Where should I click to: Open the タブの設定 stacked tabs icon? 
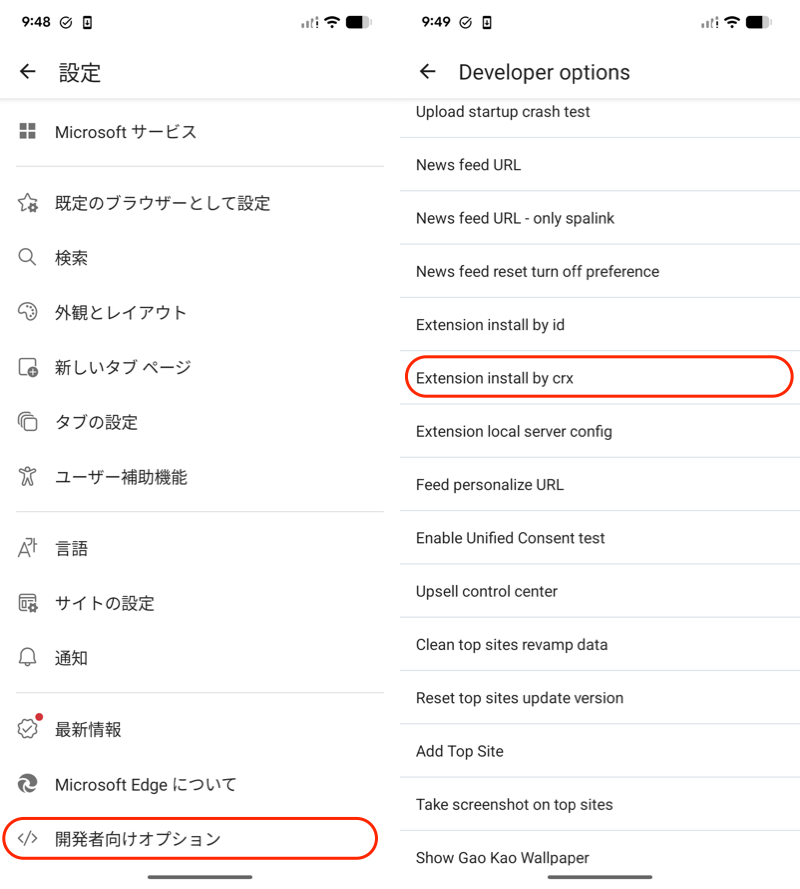point(27,422)
